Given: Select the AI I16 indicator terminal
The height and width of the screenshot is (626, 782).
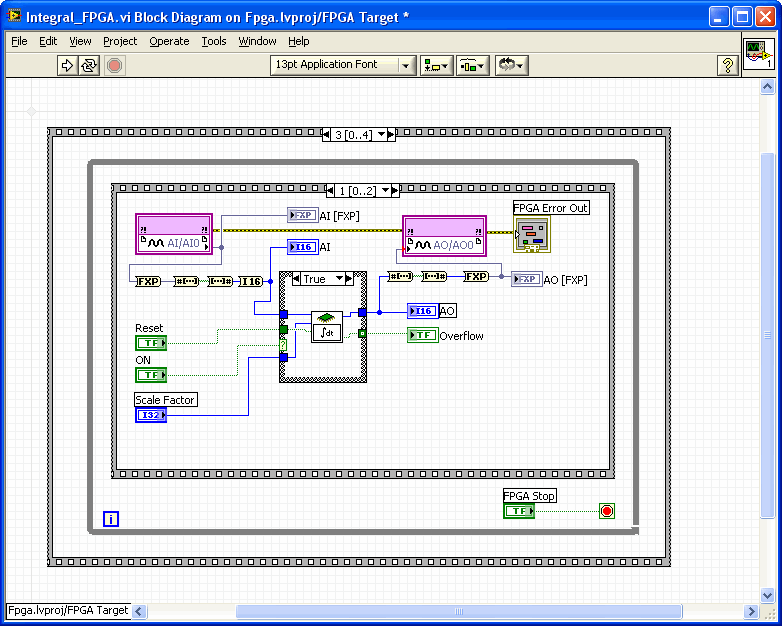Looking at the screenshot, I should point(303,247).
